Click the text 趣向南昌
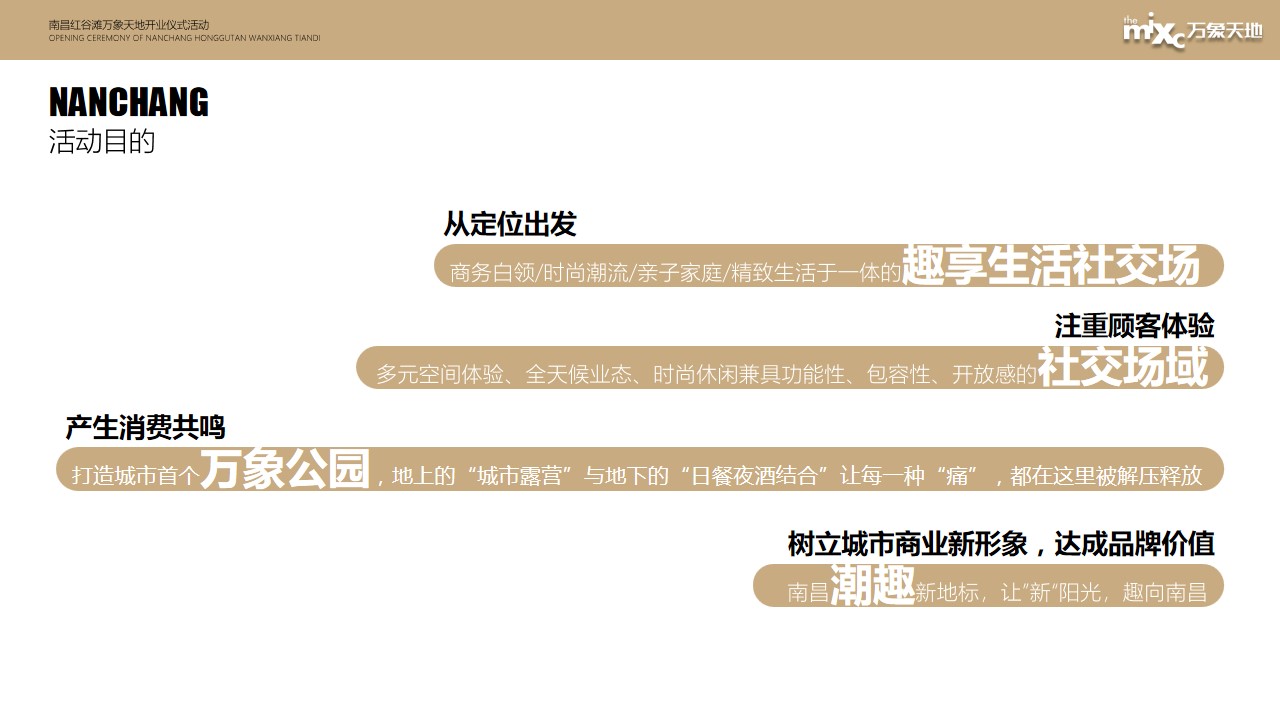 (1165, 593)
